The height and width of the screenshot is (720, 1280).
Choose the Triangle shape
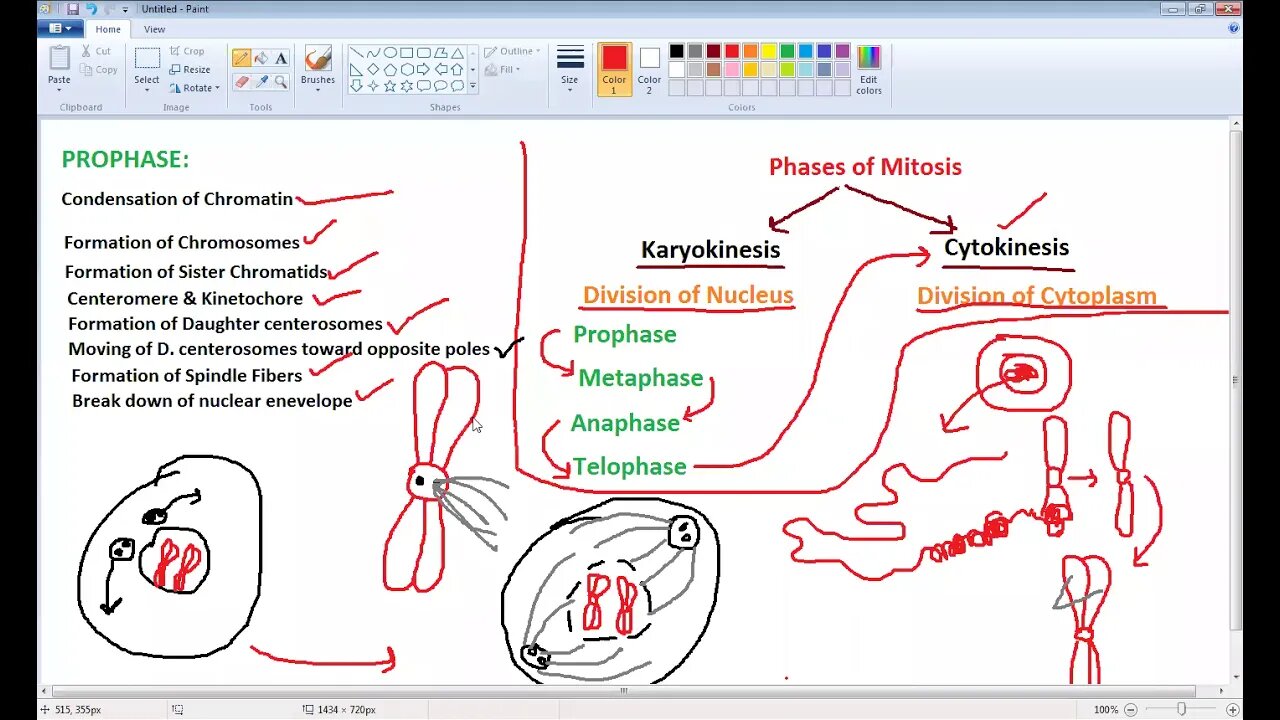457,53
